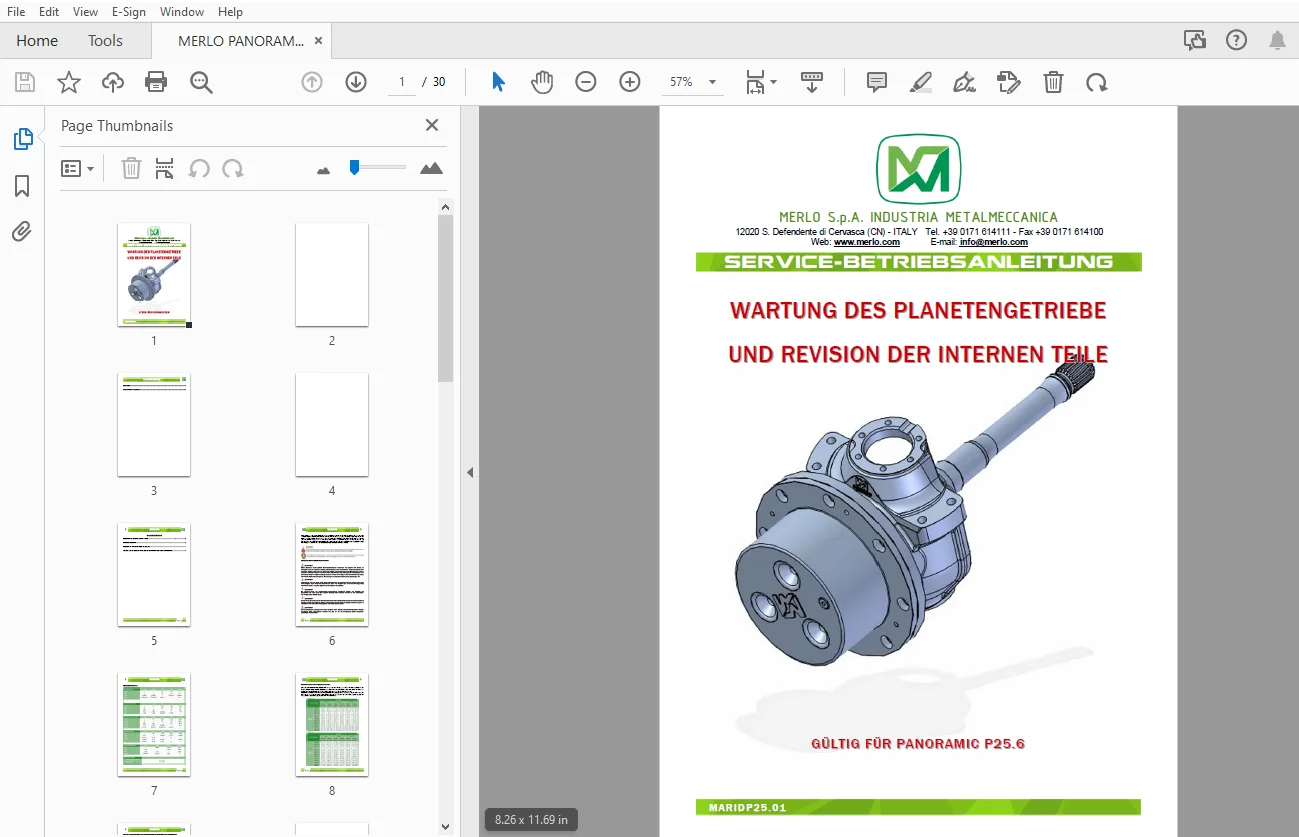Open the Attachments paperclip pane
The image size is (1299, 837).
[22, 232]
